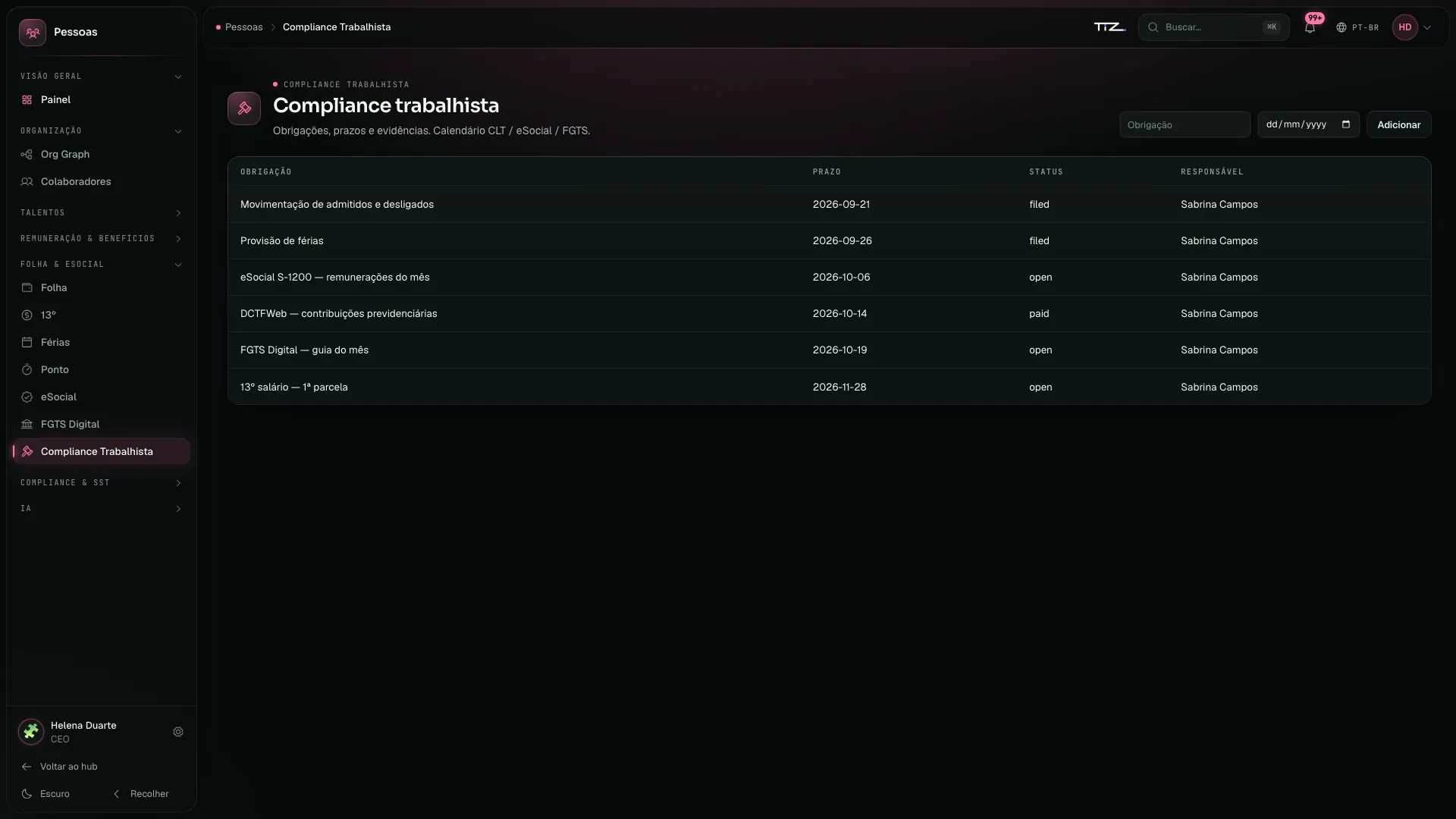Click the search magnifier icon

pos(1153,27)
